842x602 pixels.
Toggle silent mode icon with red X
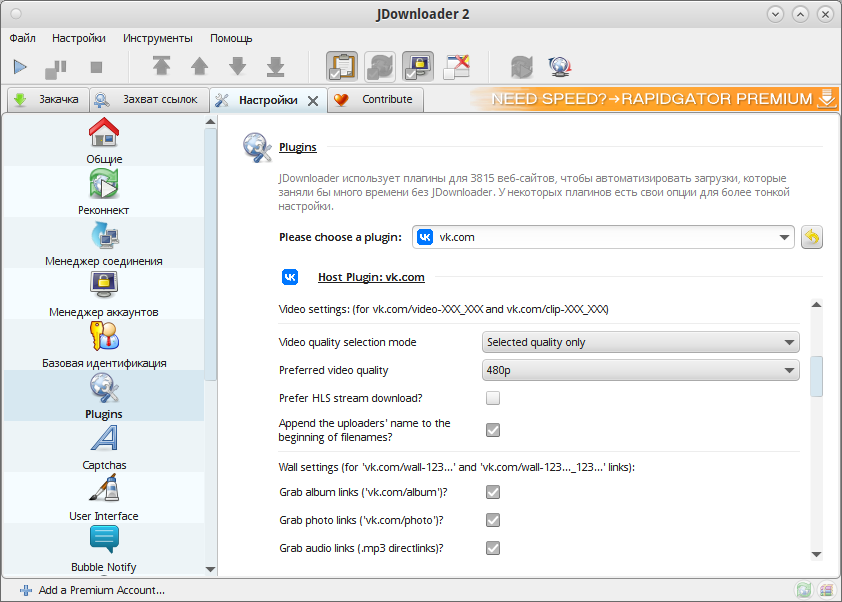coord(456,67)
